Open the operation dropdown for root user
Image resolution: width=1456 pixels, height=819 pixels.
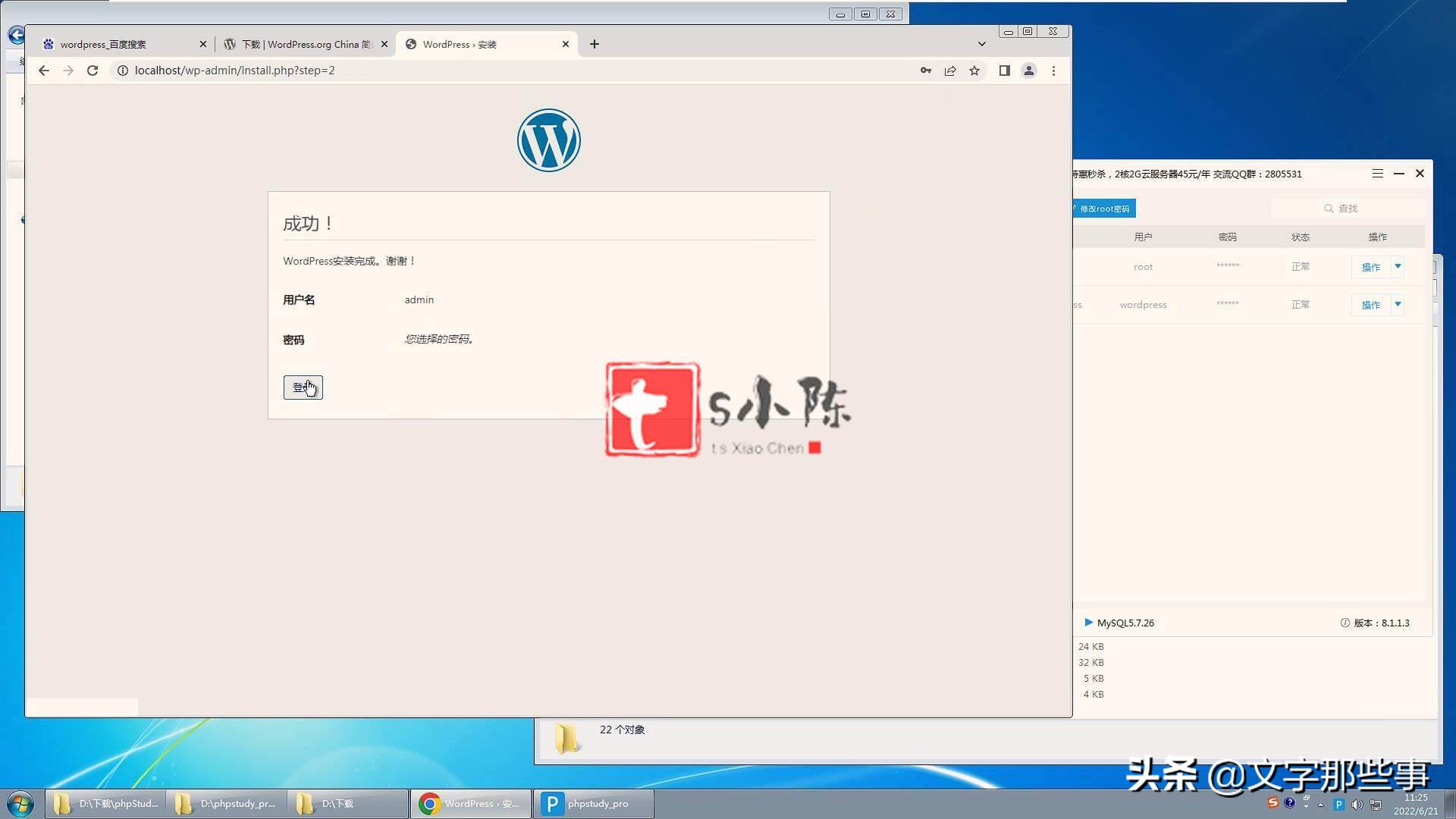[1398, 266]
